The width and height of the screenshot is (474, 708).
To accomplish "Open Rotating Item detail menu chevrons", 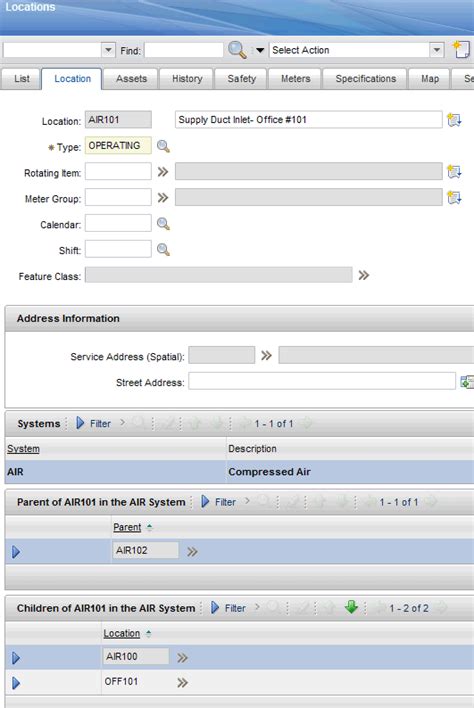I will coord(163,172).
